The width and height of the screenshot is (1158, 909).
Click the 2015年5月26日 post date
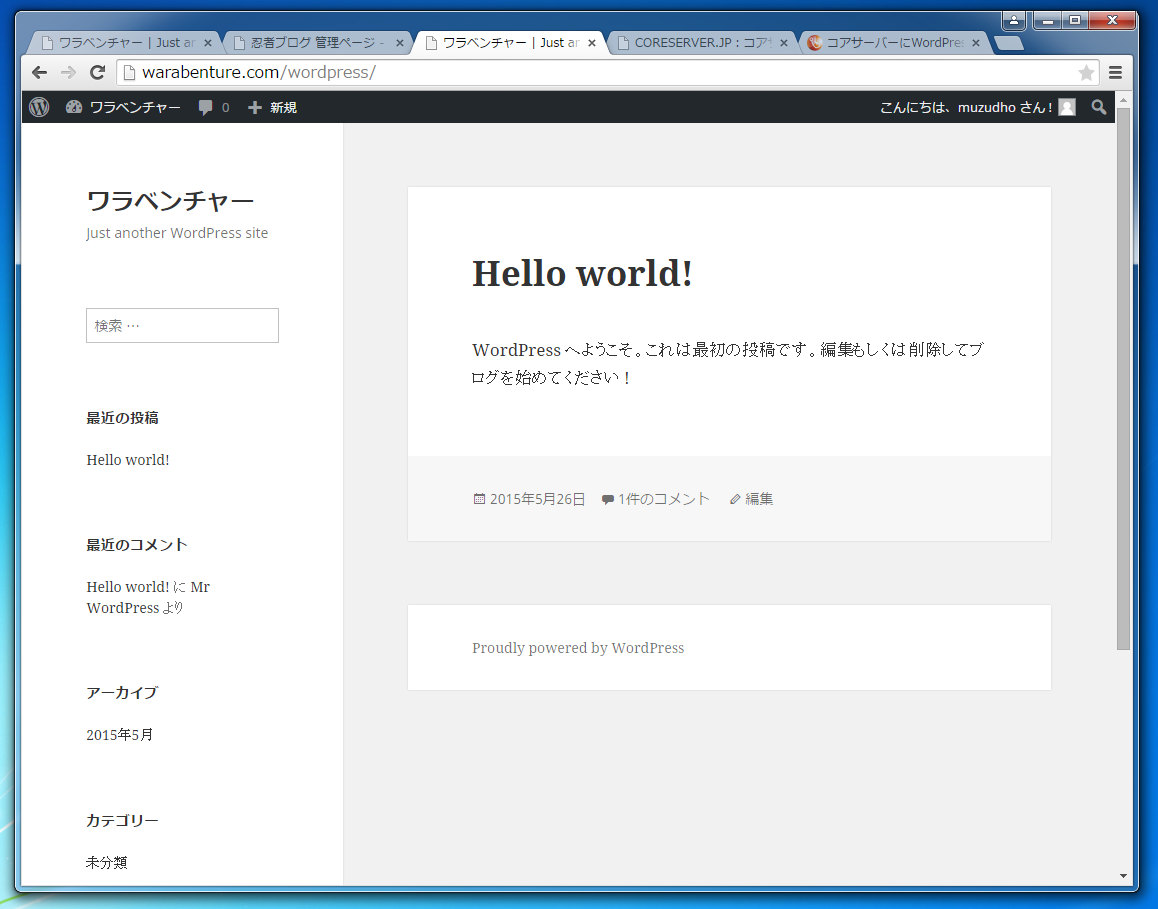[537, 499]
